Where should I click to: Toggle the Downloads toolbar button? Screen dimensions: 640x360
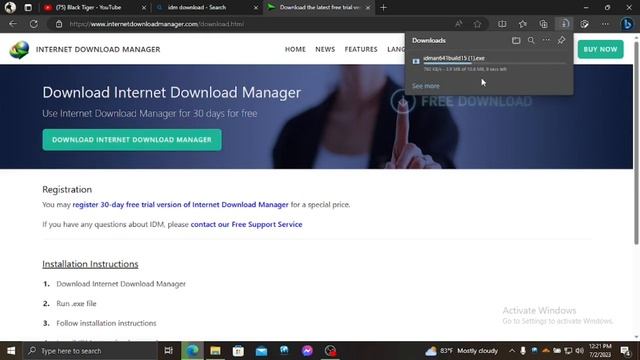tap(564, 24)
